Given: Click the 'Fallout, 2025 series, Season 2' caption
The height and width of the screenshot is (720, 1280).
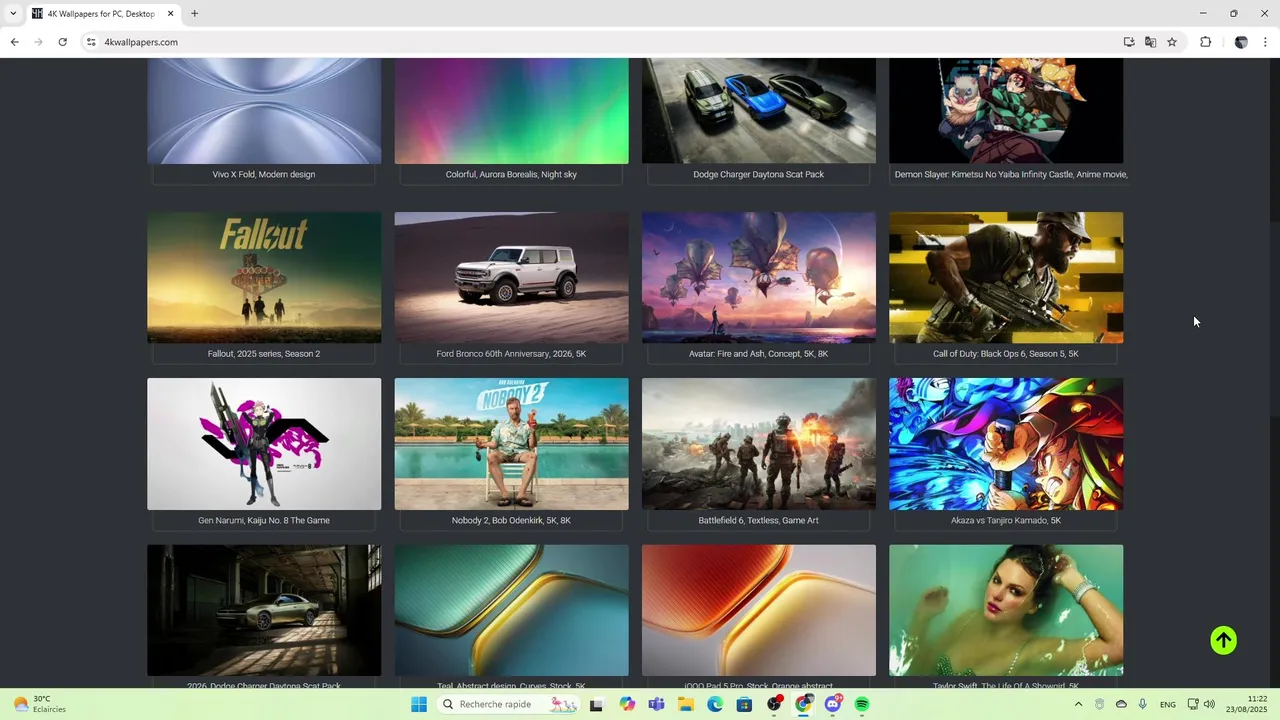Looking at the screenshot, I should click(x=264, y=354).
